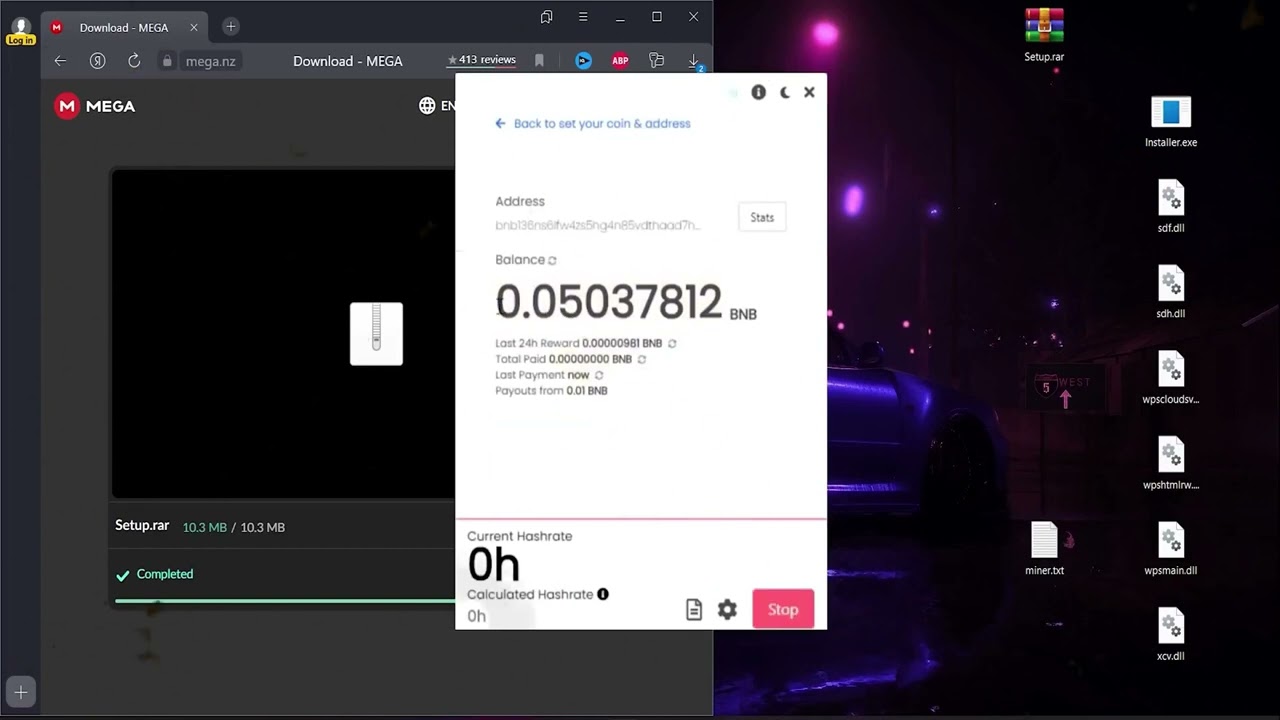Refresh the Total Paid value
1280x720 pixels.
point(642,359)
